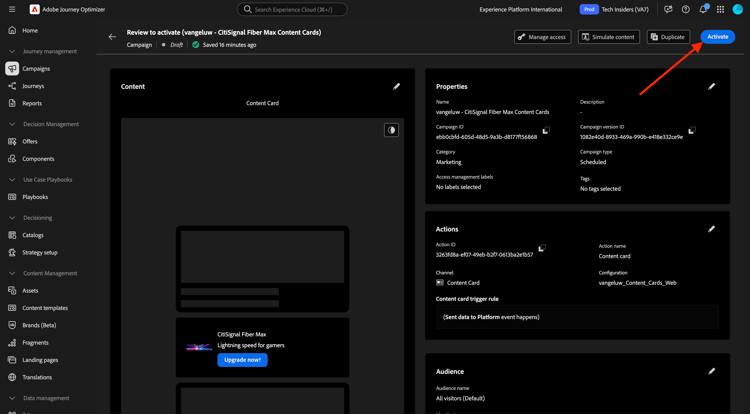This screenshot has height=414, width=750.
Task: Click the Journeys sidebar icon
Action: pos(12,86)
